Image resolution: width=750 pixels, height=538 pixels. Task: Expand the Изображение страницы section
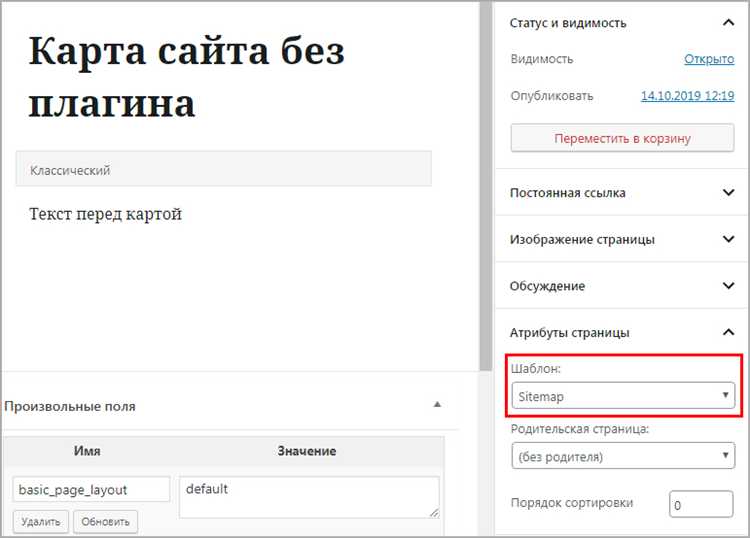click(621, 239)
